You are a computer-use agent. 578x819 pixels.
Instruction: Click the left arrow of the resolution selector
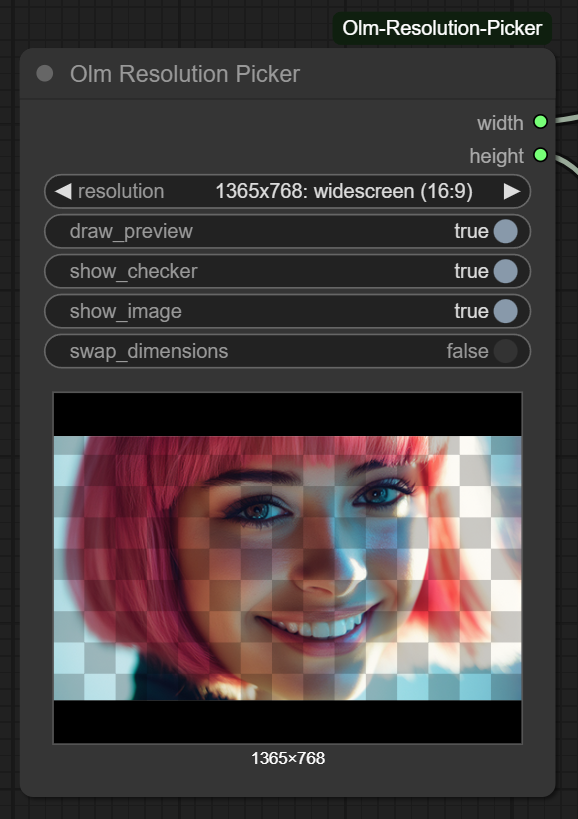tap(63, 191)
